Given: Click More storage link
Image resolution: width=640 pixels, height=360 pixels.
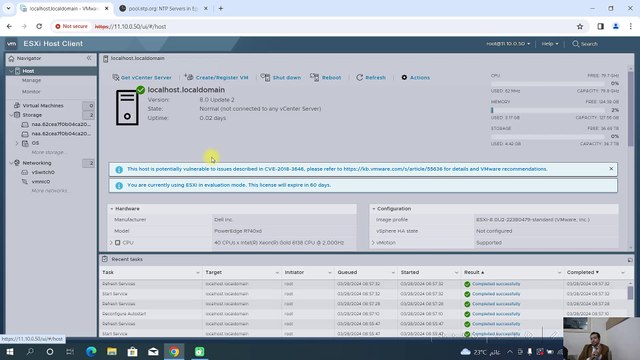Looking at the screenshot, I should click(x=48, y=152).
